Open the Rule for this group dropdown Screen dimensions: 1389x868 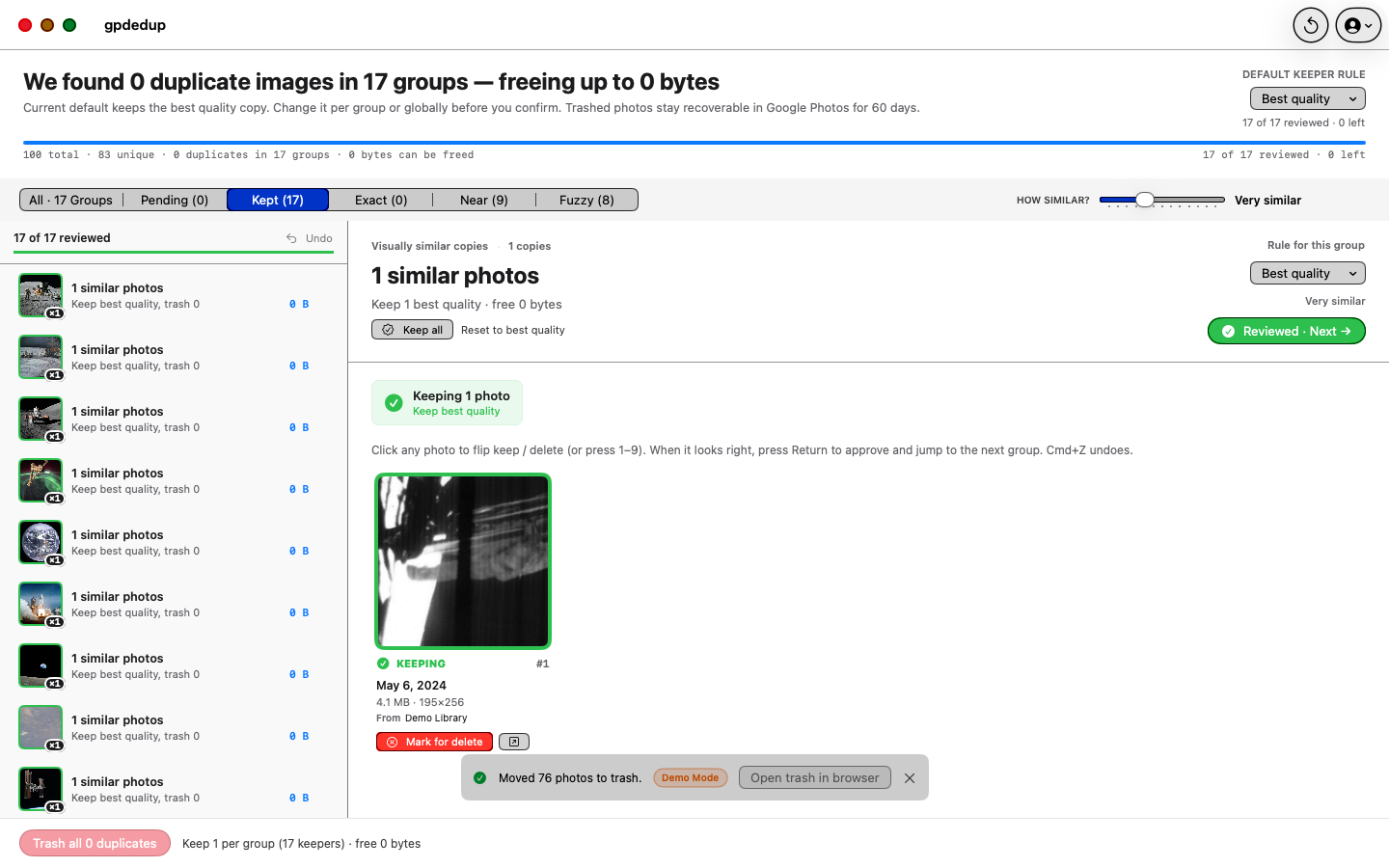click(1308, 273)
